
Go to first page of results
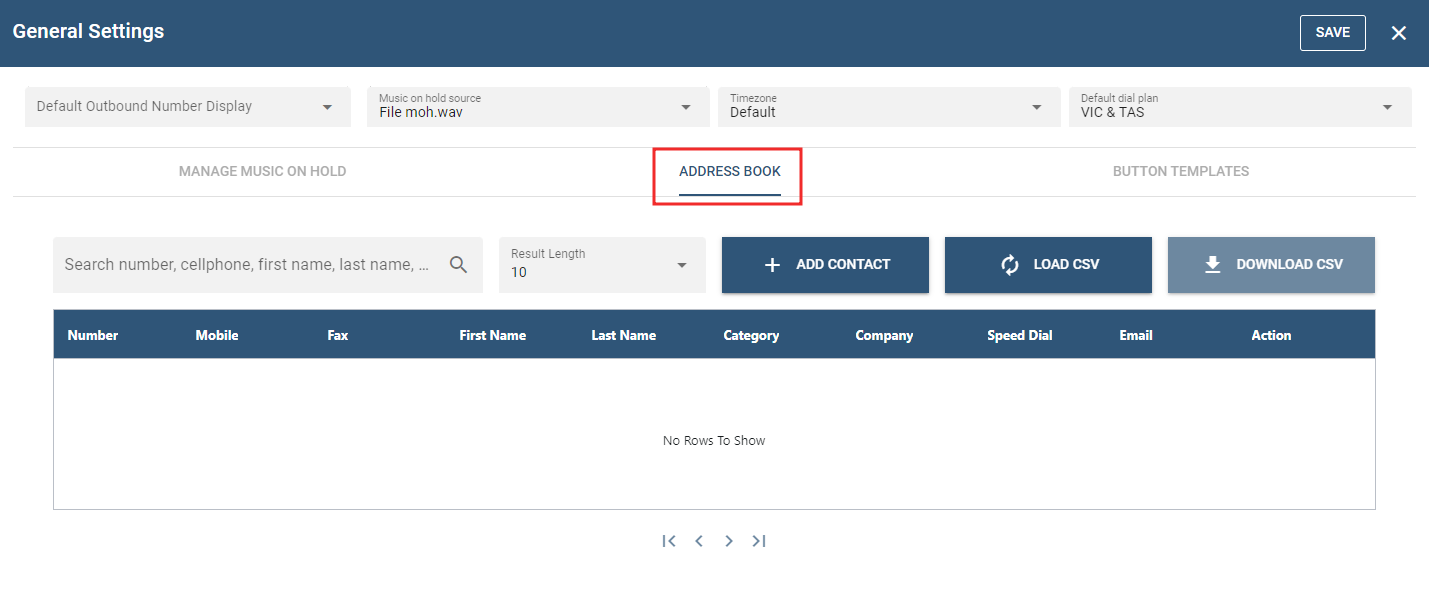669,541
